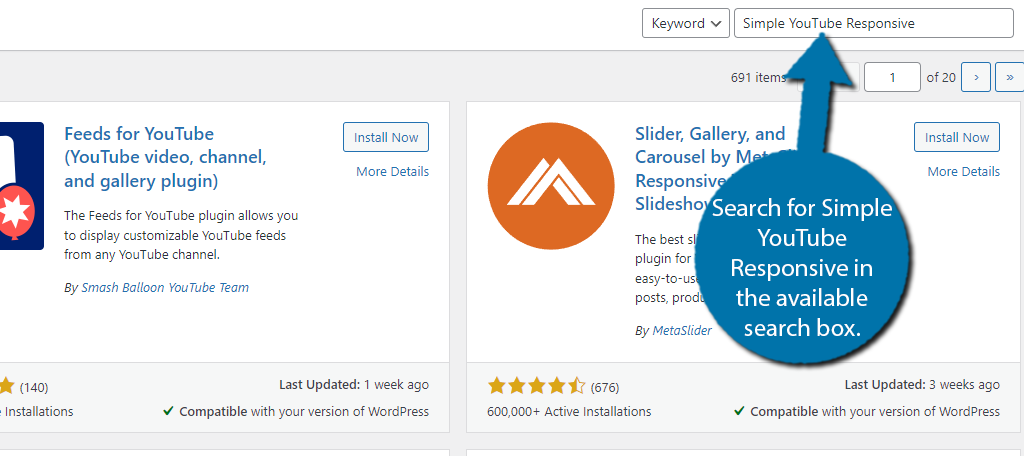Click the (676) ratings count
Viewport: 1024px width, 456px height.
coord(605,387)
